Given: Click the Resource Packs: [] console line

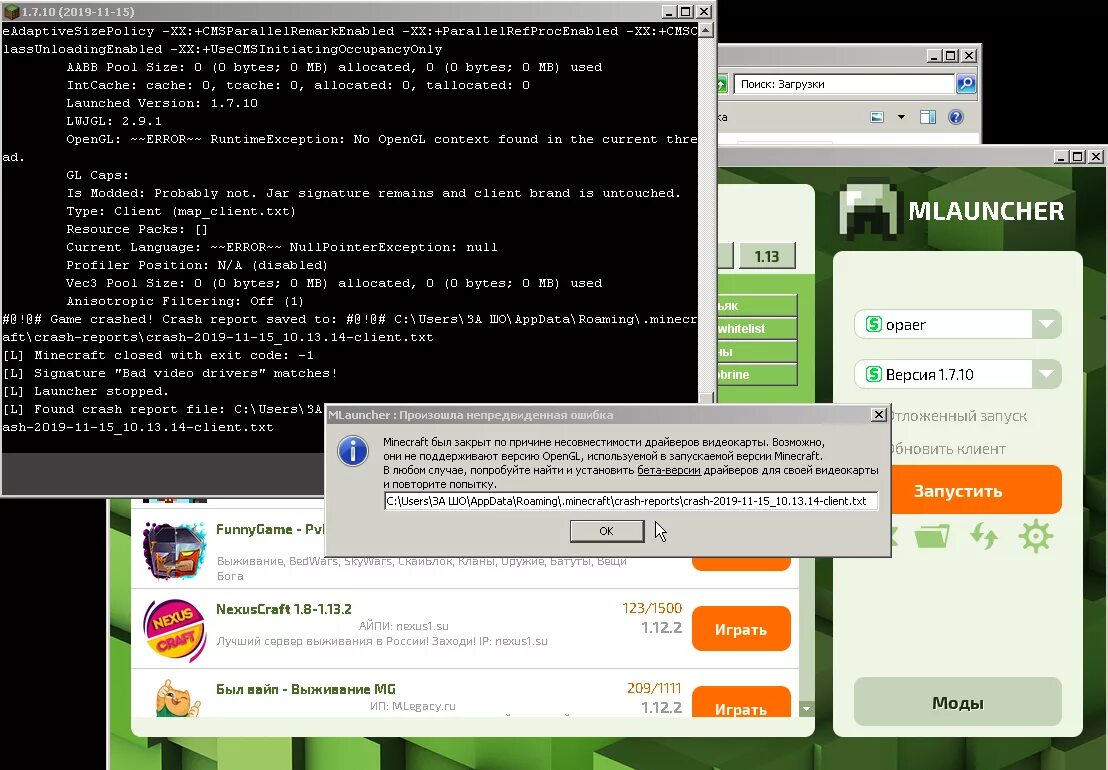Looking at the screenshot, I should [x=136, y=229].
